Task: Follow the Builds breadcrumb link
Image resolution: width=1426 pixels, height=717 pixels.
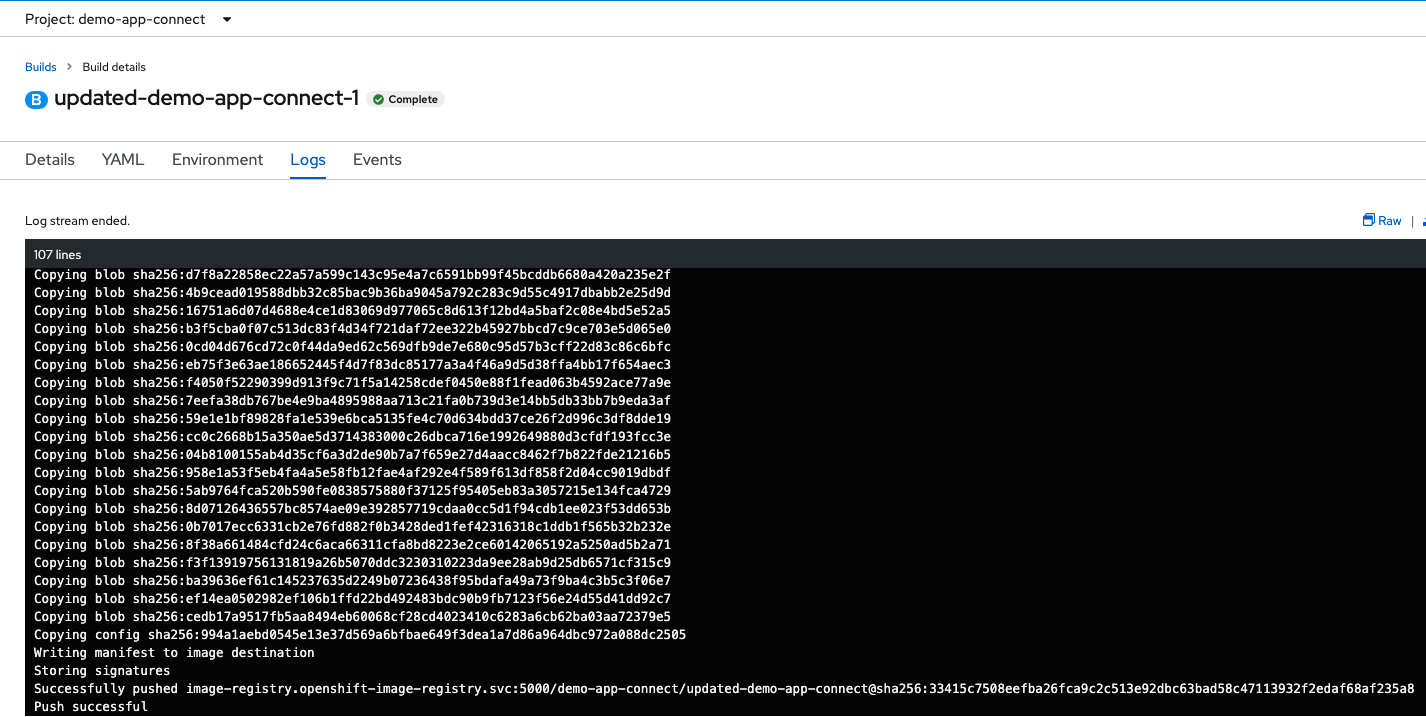Action: (x=40, y=67)
